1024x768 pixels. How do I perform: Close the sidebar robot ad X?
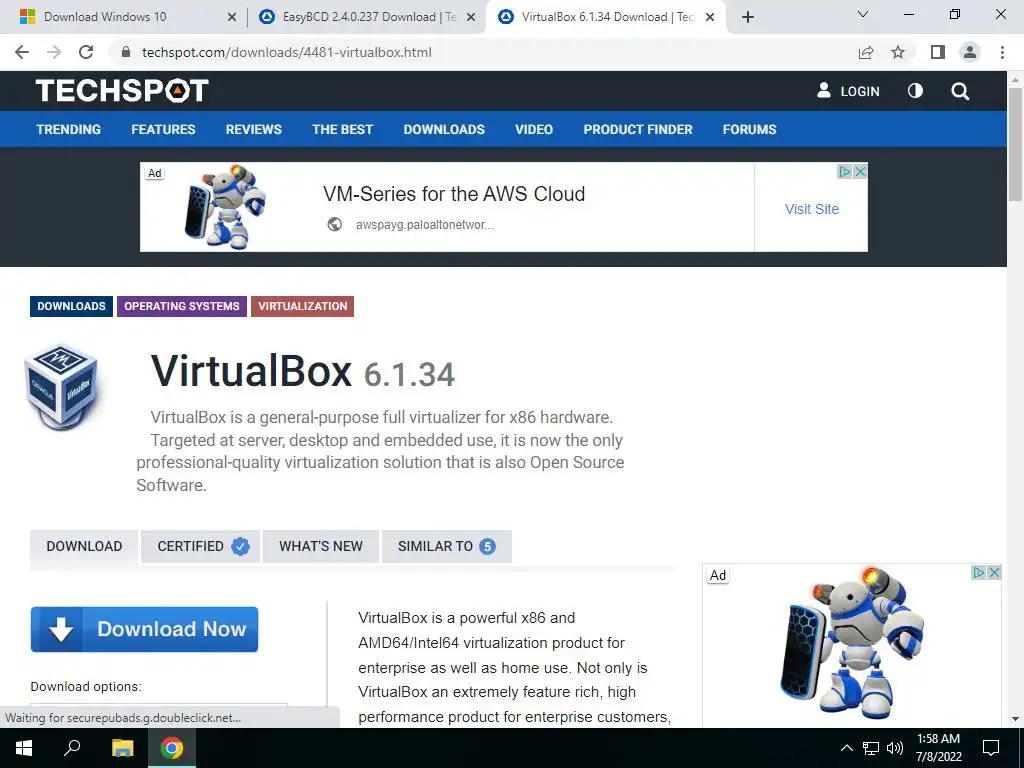(995, 573)
